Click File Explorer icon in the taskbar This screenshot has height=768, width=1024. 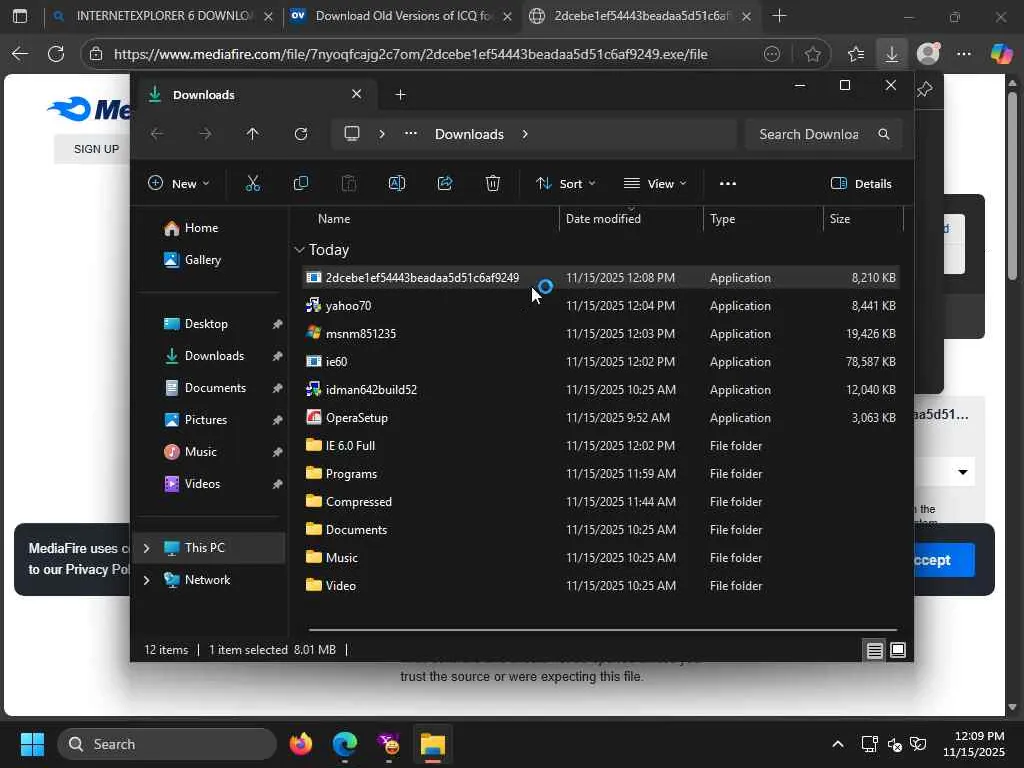coord(432,744)
